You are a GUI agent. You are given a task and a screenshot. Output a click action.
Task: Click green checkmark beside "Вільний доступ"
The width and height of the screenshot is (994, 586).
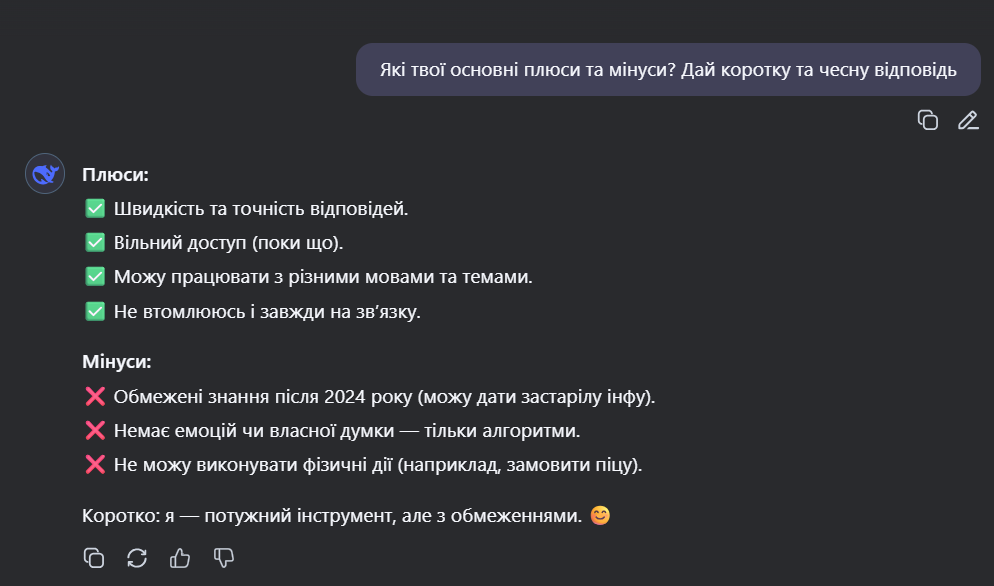pyautogui.click(x=95, y=242)
